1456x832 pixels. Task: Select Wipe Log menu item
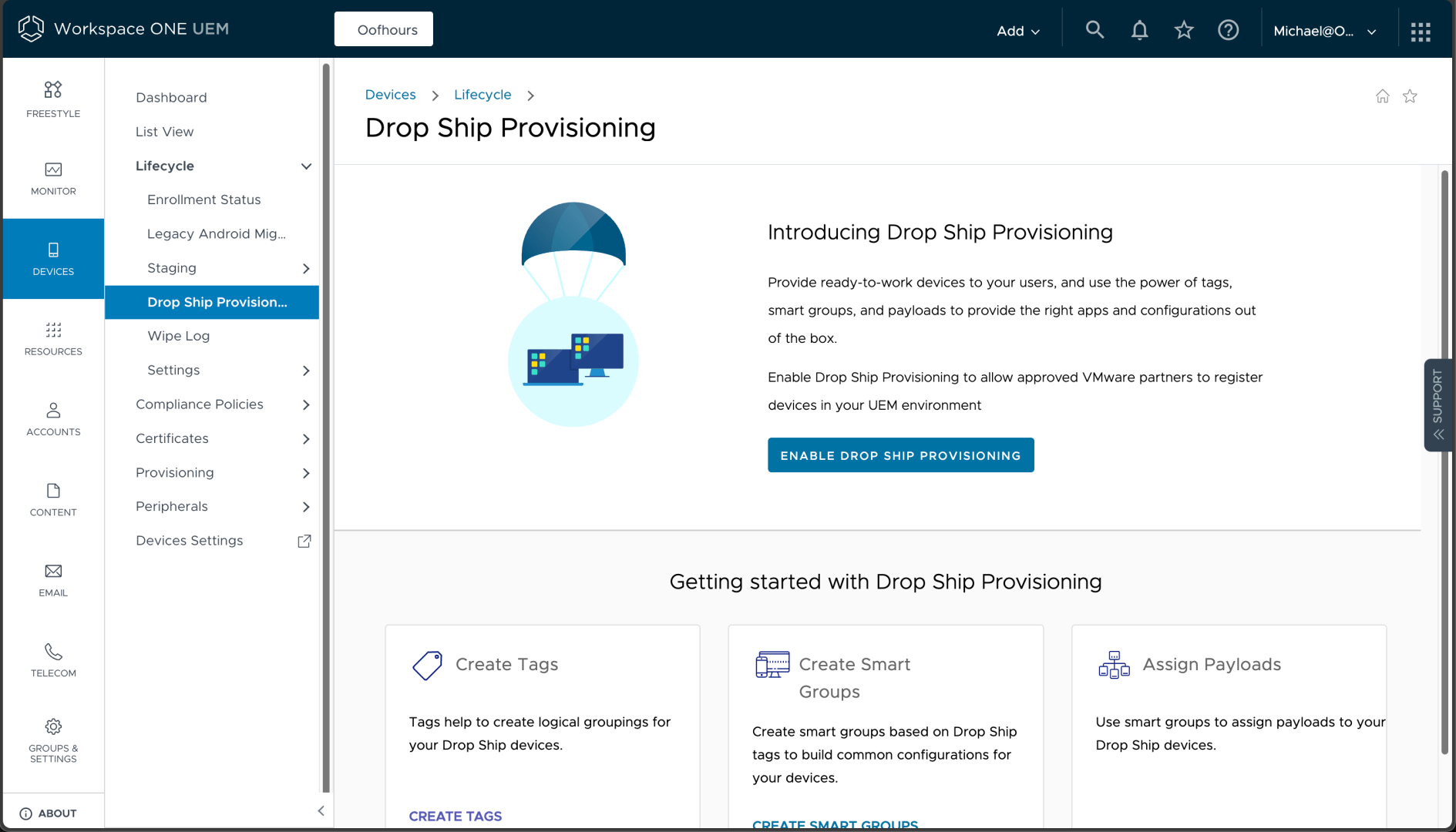(178, 336)
